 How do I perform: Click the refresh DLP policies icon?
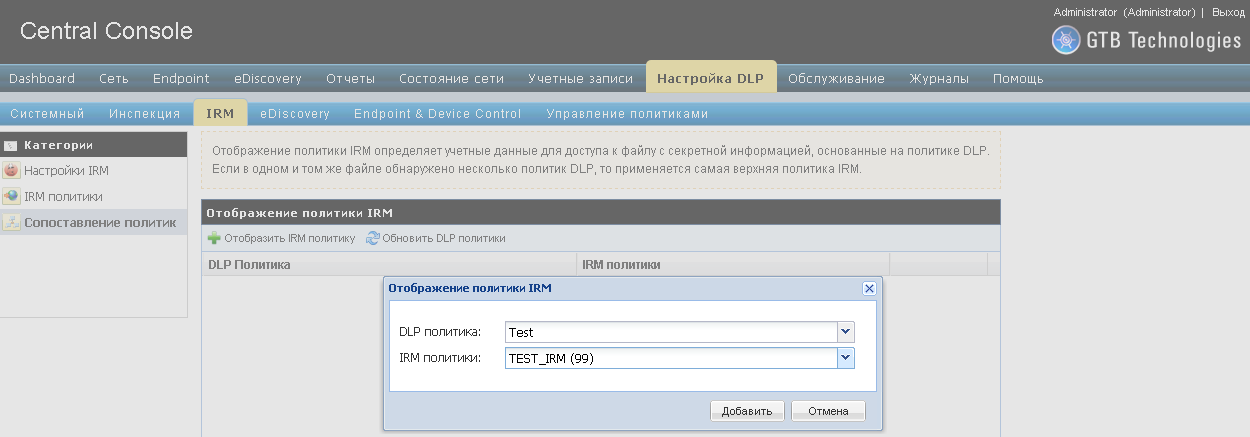click(373, 238)
